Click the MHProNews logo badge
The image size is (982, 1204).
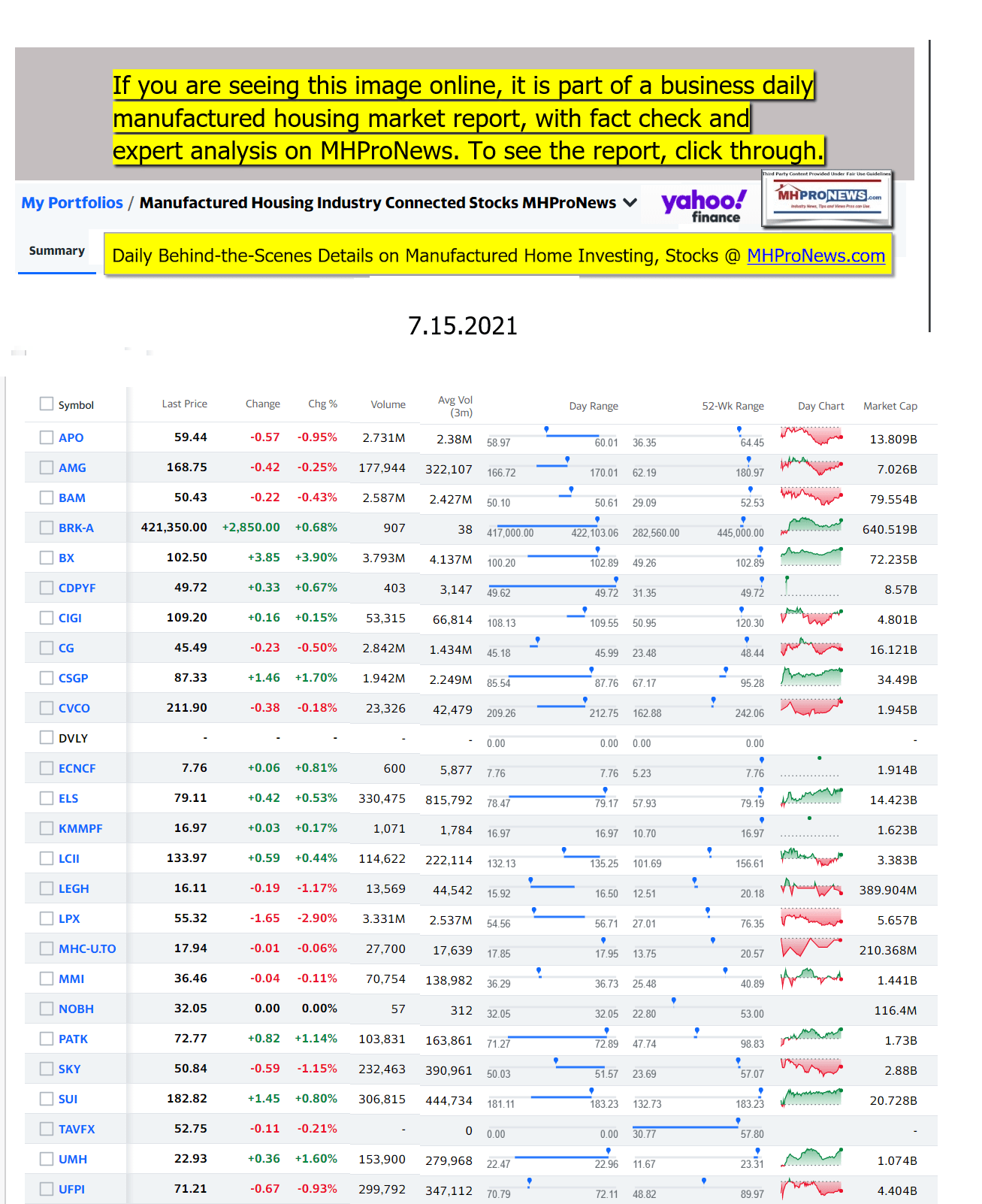click(x=826, y=198)
